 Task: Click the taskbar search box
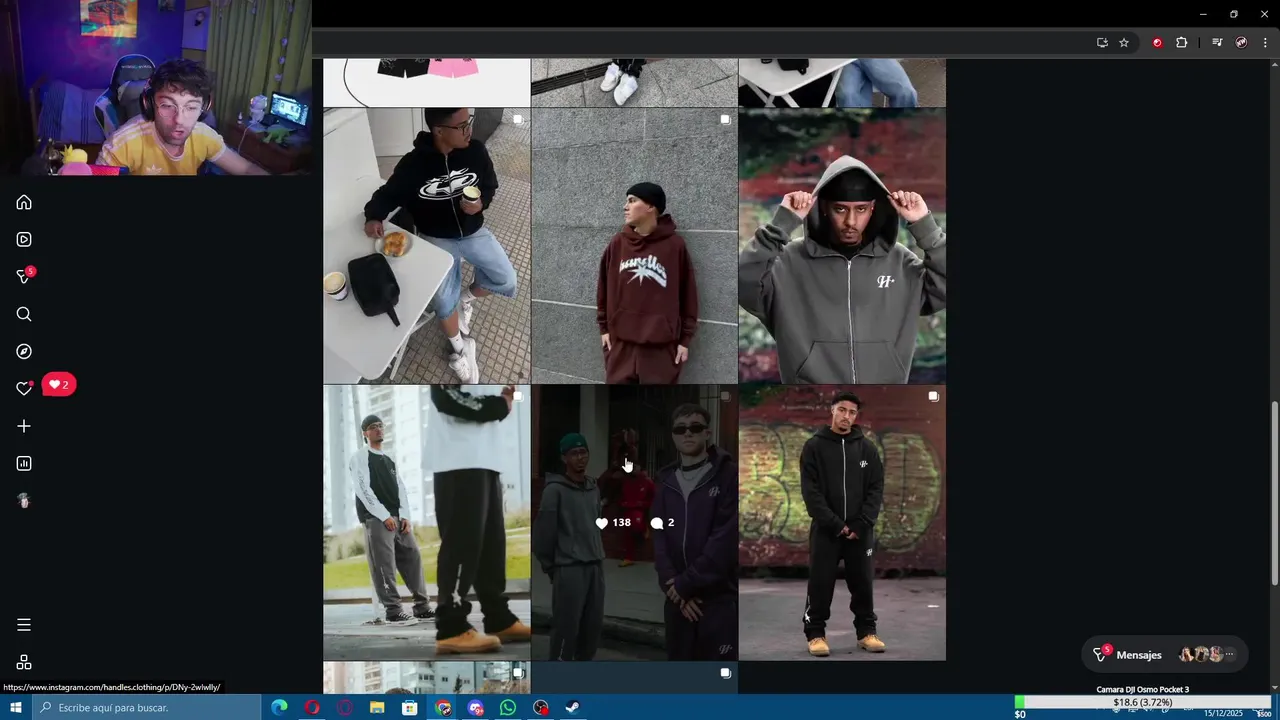(x=147, y=708)
